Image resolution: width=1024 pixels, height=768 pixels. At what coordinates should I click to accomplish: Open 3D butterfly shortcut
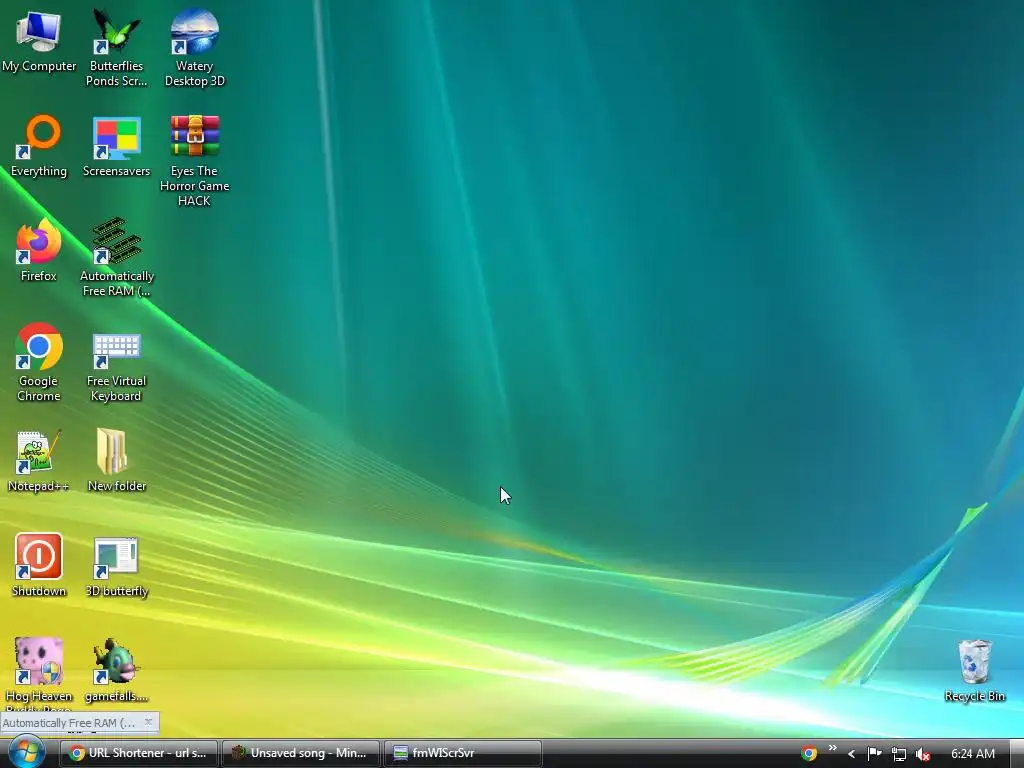click(x=116, y=567)
